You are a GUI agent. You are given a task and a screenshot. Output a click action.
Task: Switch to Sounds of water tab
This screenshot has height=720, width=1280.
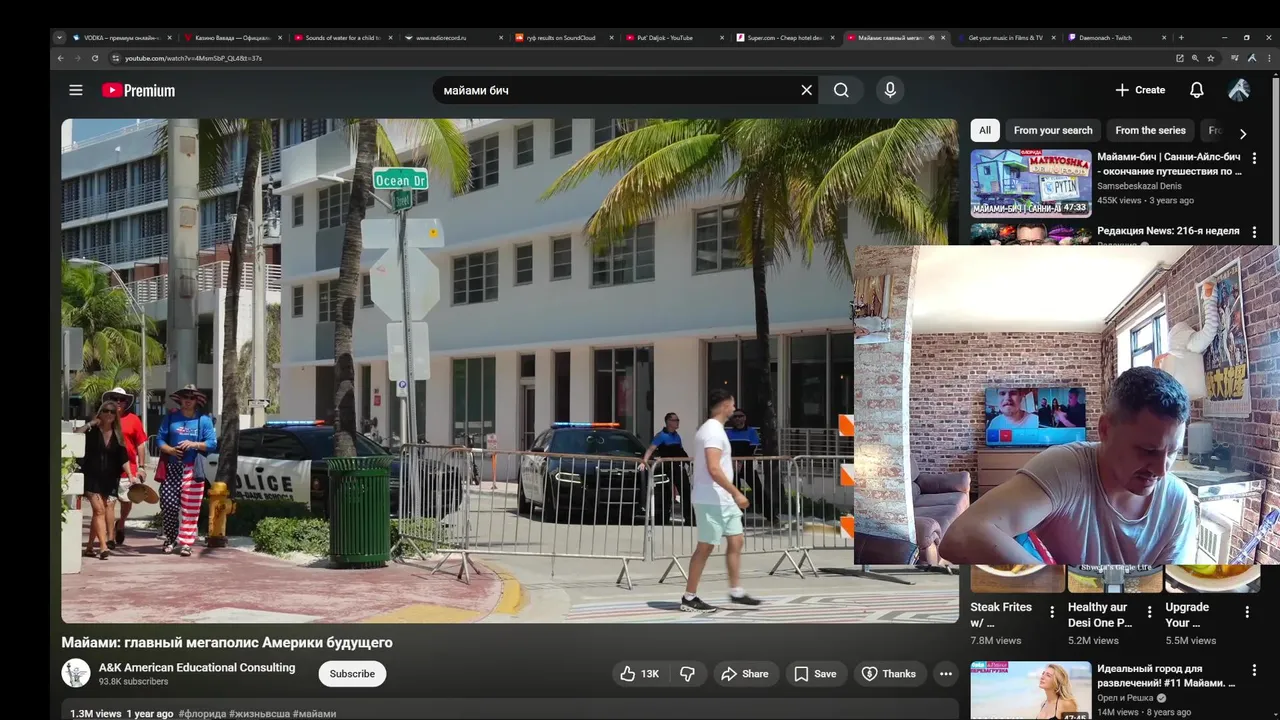click(343, 38)
